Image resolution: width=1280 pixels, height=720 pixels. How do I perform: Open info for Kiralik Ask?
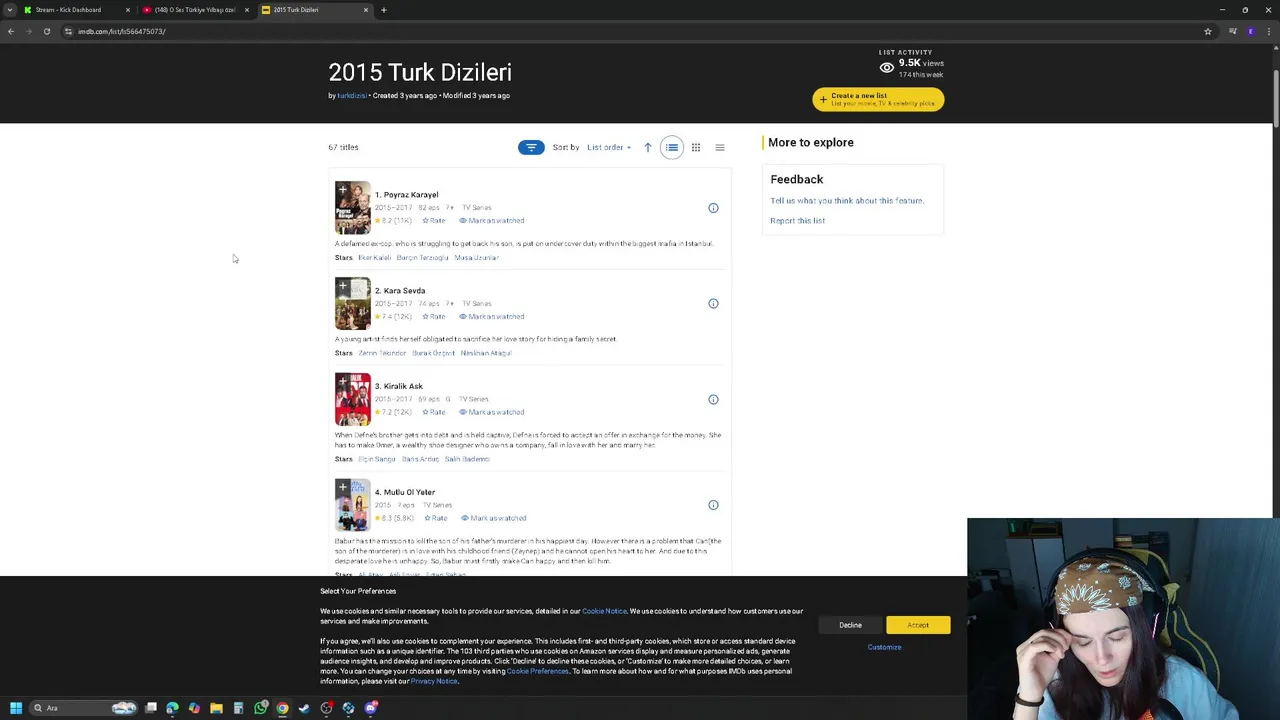tap(713, 399)
